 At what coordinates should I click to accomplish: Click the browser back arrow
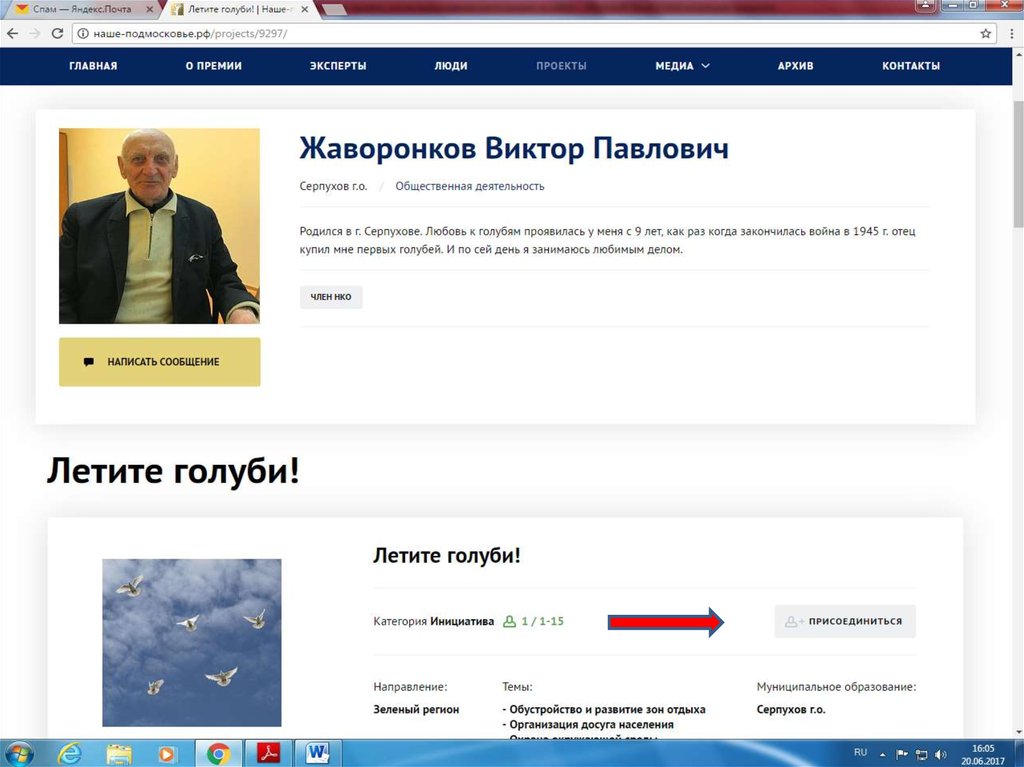[12, 33]
